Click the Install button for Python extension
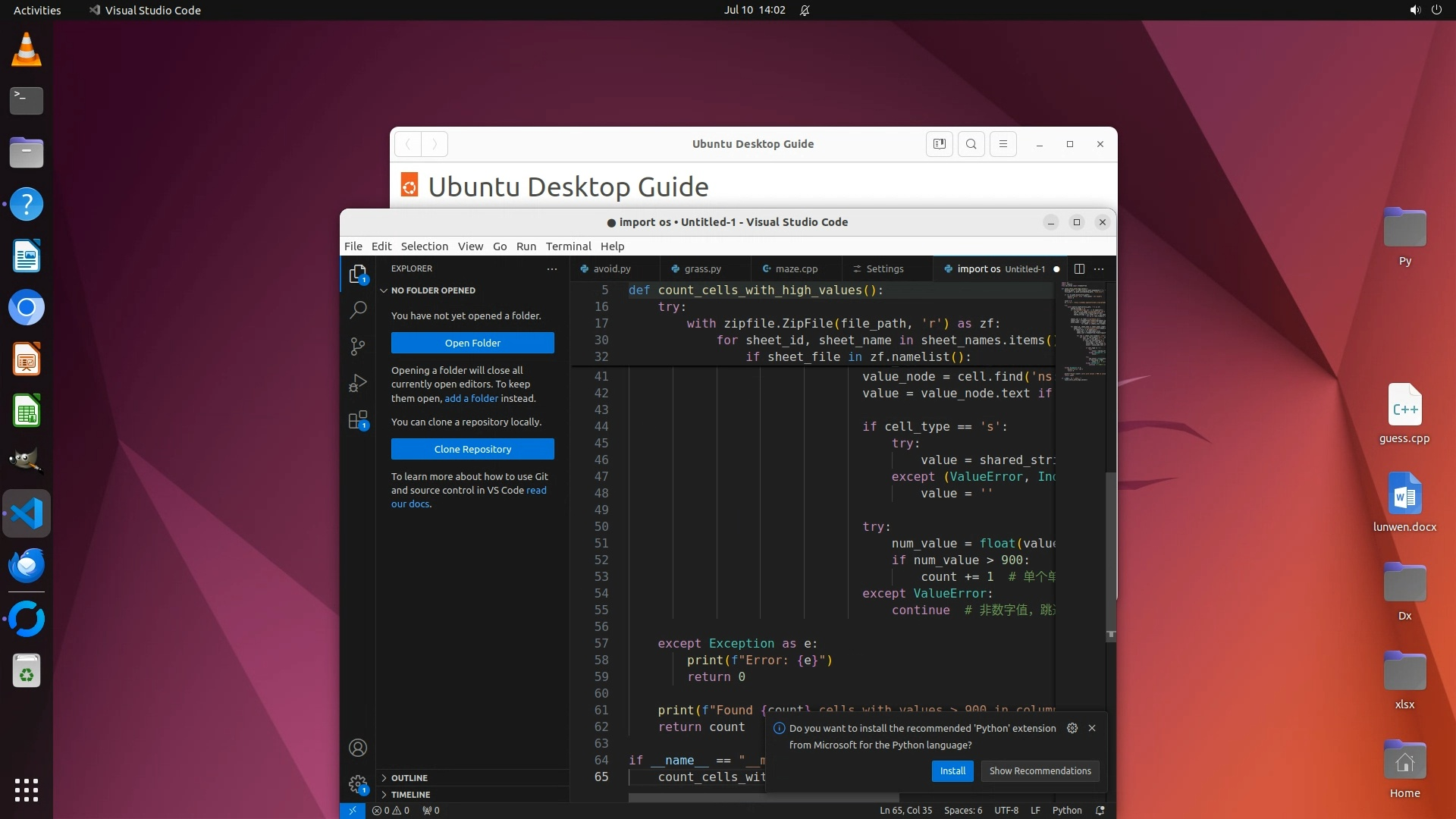The image size is (1456, 819). [952, 771]
